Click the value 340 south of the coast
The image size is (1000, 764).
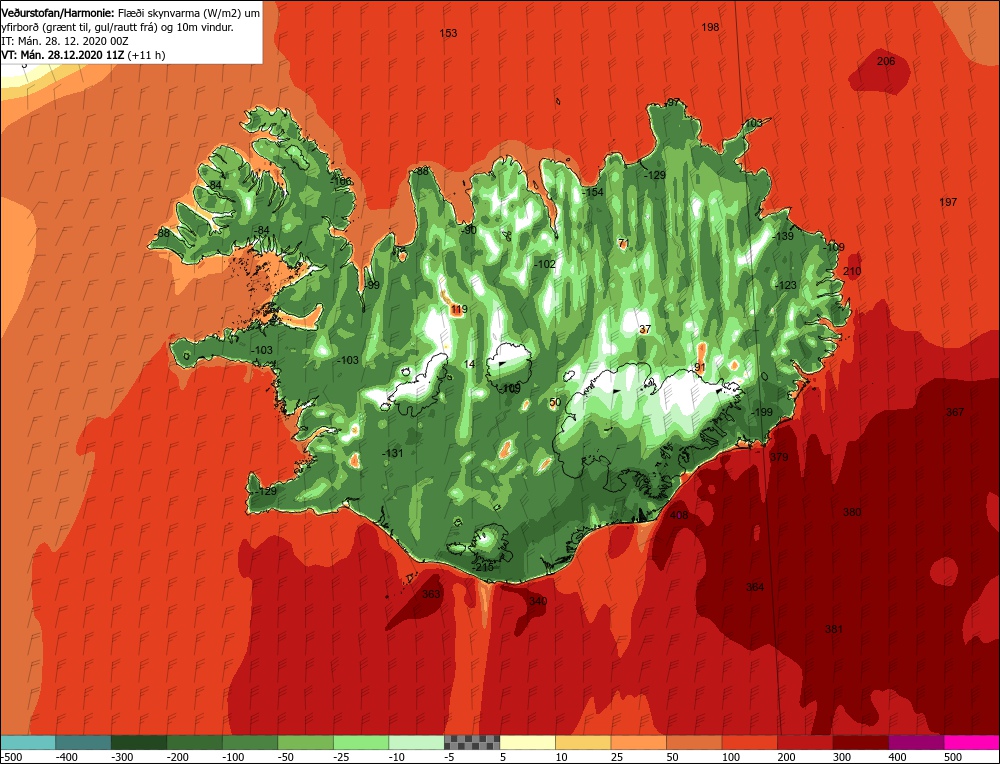pyautogui.click(x=538, y=601)
